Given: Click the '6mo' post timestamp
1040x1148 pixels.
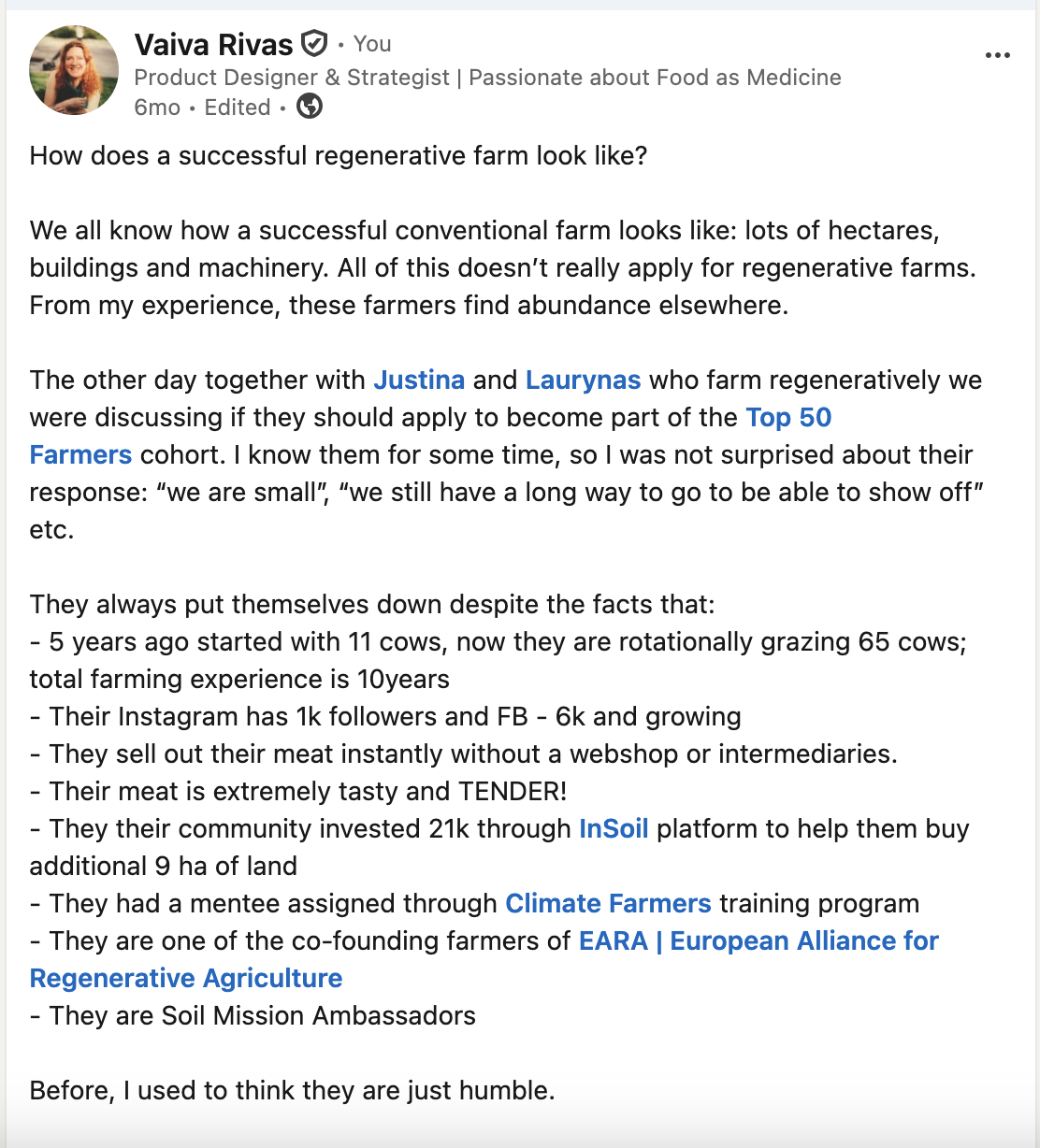Looking at the screenshot, I should tap(157, 108).
